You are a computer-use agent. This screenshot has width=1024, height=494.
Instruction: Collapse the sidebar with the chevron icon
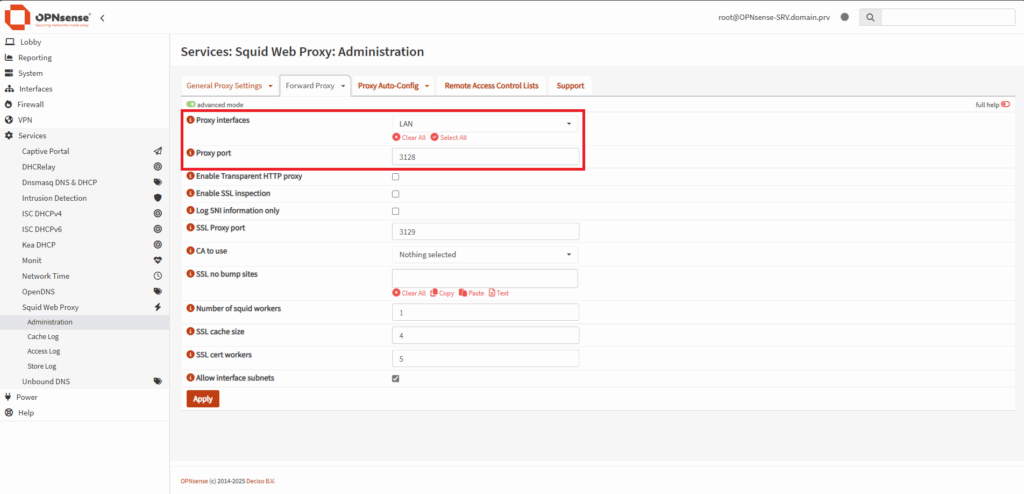[103, 18]
